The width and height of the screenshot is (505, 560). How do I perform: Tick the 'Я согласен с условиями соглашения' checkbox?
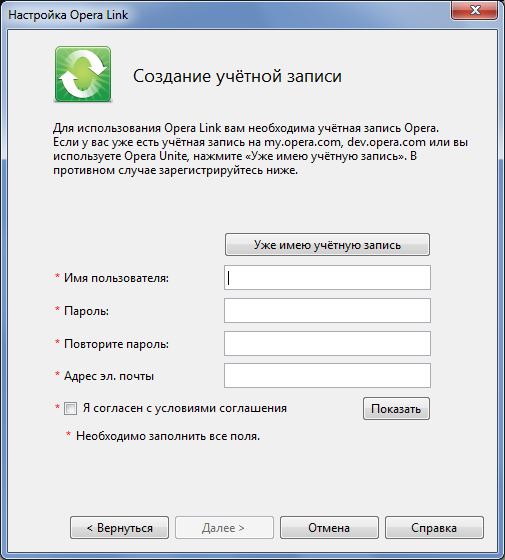(x=70, y=408)
